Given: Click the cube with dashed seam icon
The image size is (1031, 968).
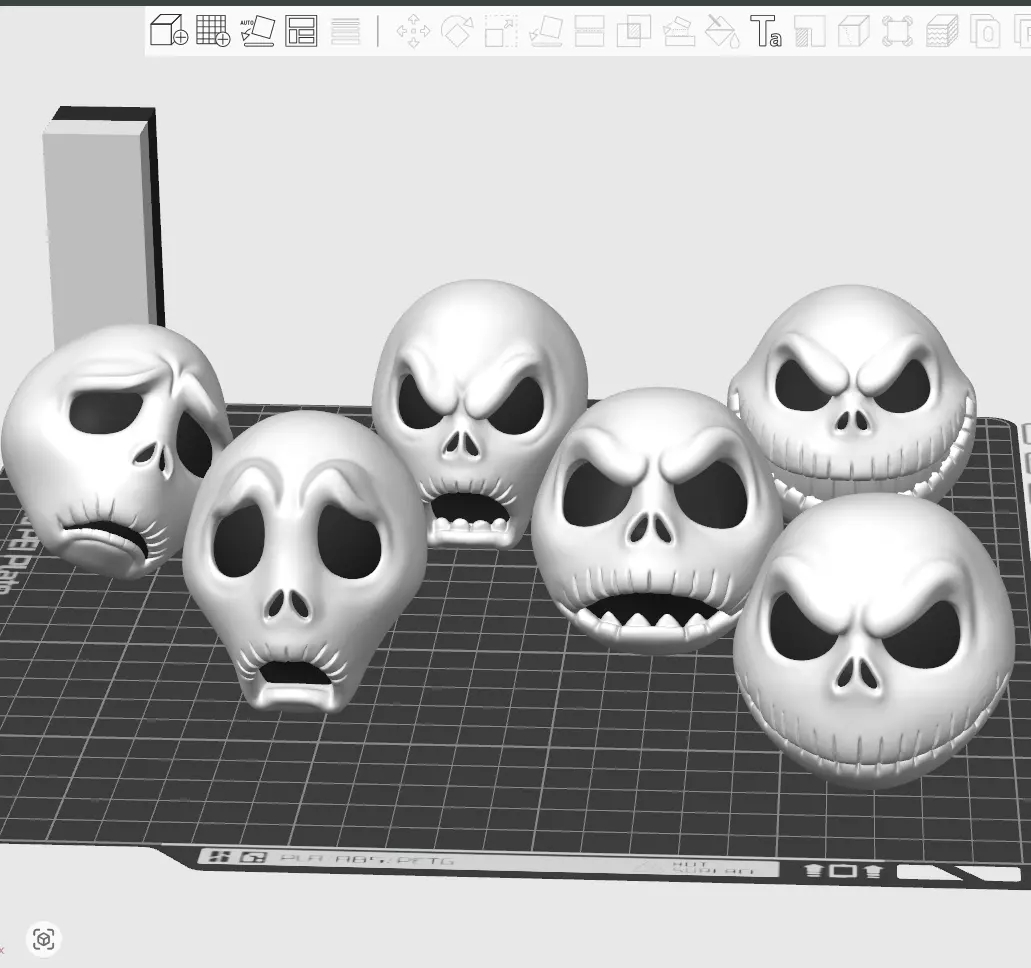Looking at the screenshot, I should 854,31.
